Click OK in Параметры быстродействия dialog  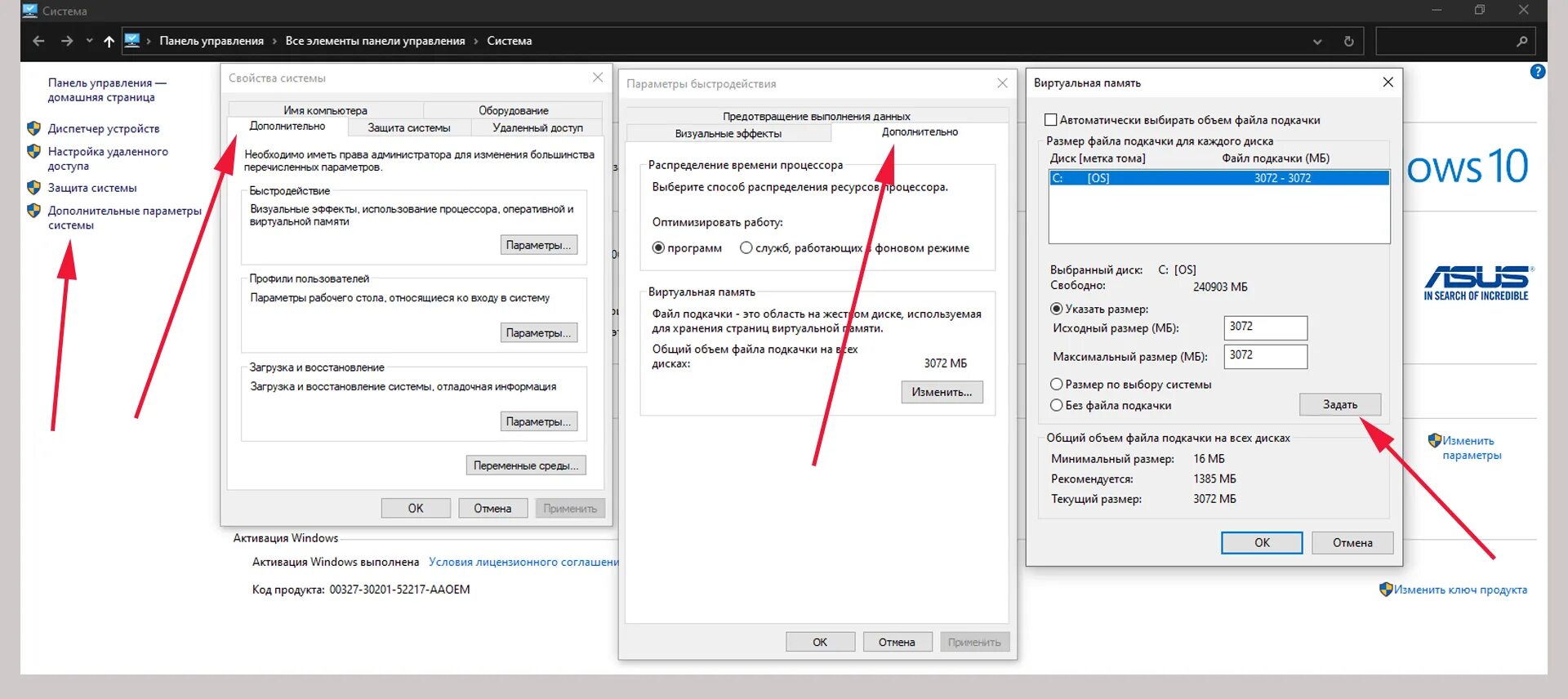click(820, 642)
